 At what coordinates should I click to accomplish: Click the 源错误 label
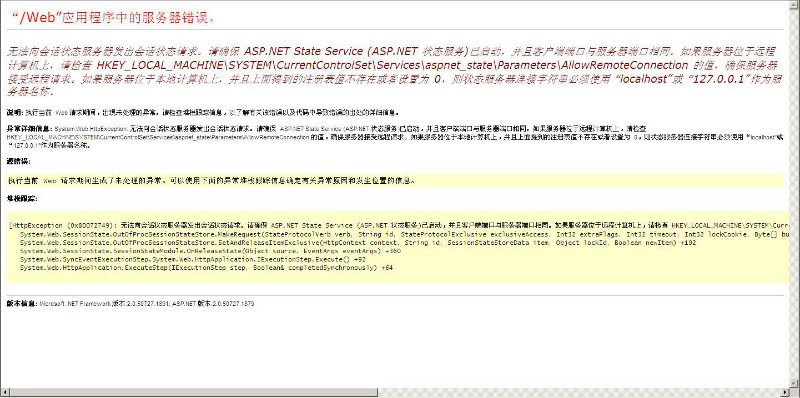(x=18, y=161)
